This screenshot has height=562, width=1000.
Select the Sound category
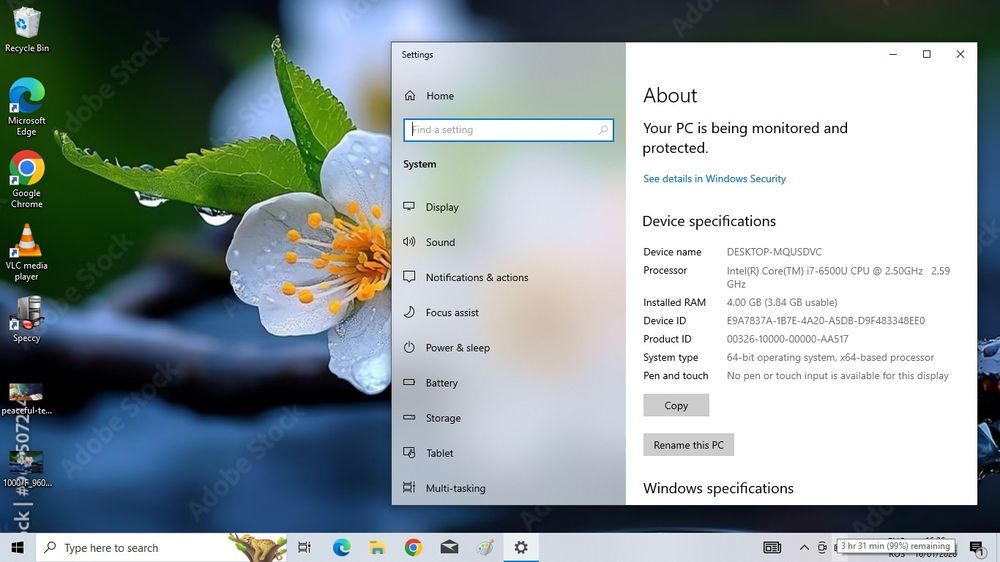click(440, 242)
